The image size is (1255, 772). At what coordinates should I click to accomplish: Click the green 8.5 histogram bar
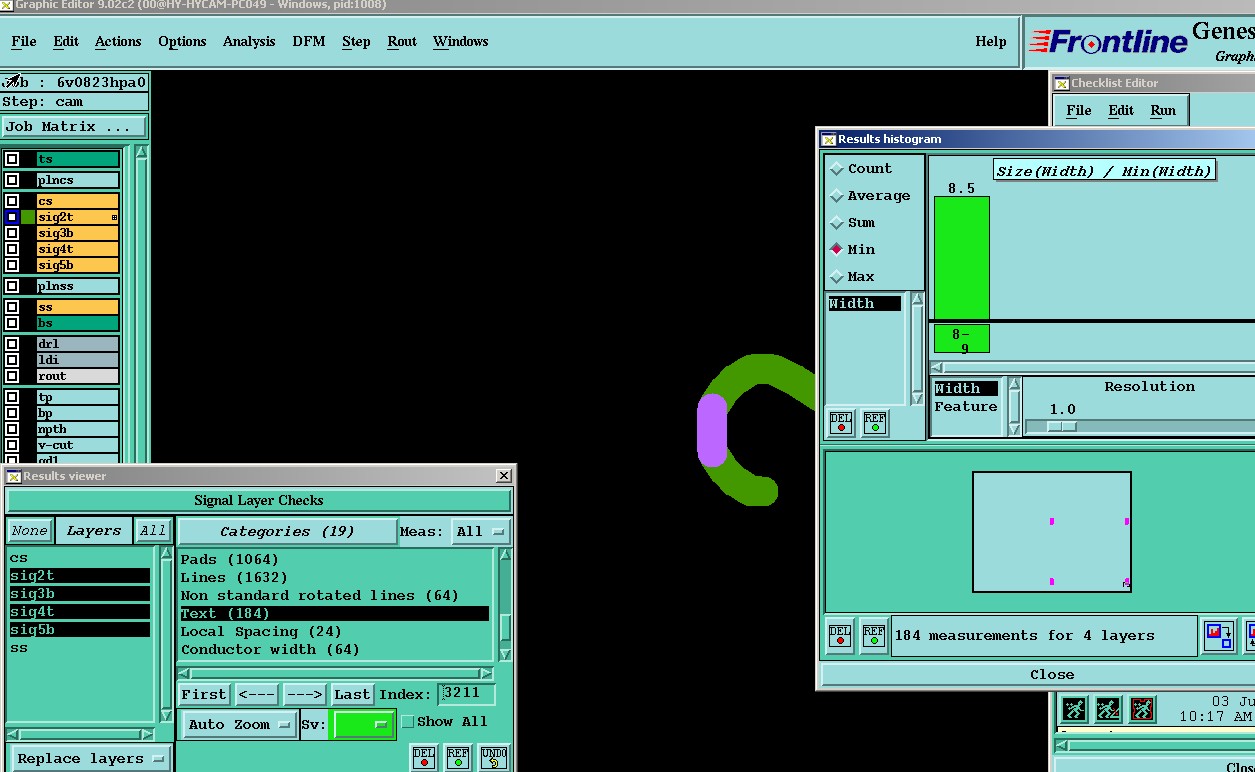(x=961, y=258)
